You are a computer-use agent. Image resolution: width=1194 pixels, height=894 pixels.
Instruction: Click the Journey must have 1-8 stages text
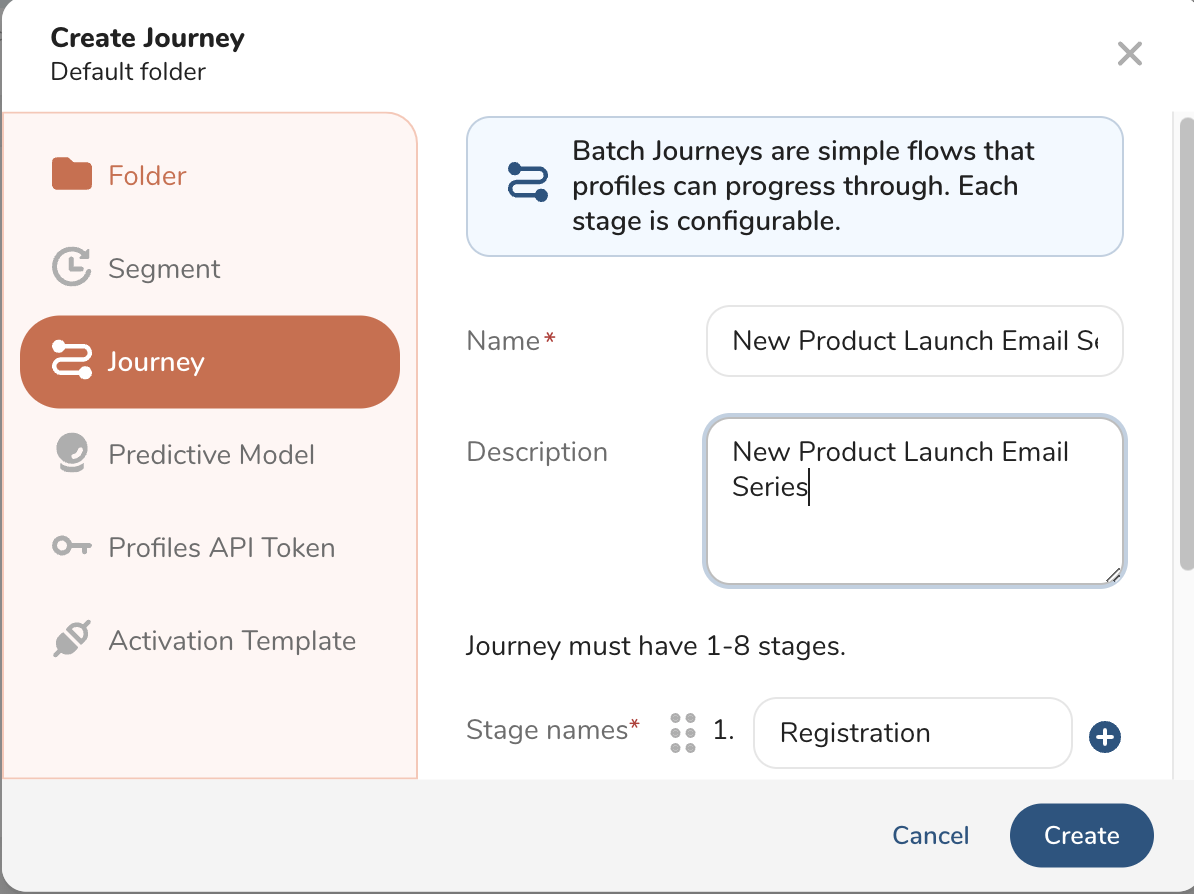click(x=656, y=646)
